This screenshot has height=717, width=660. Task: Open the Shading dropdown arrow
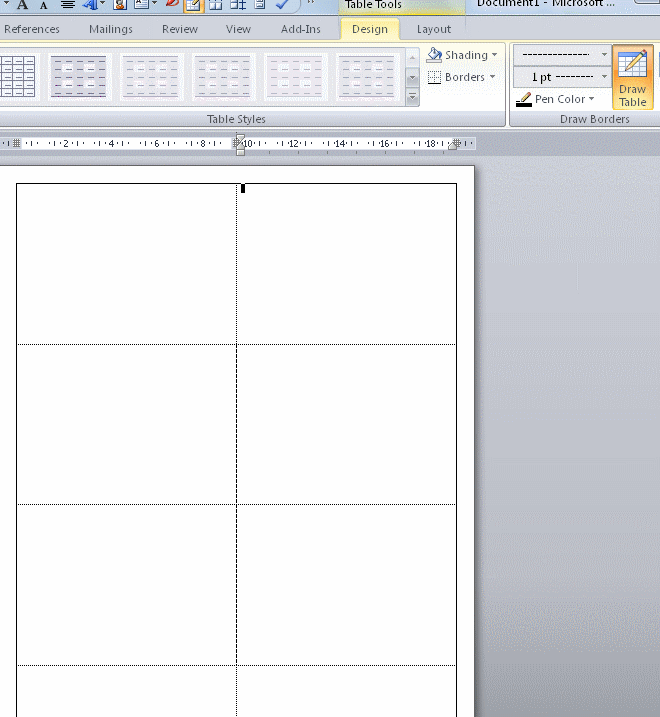[494, 55]
